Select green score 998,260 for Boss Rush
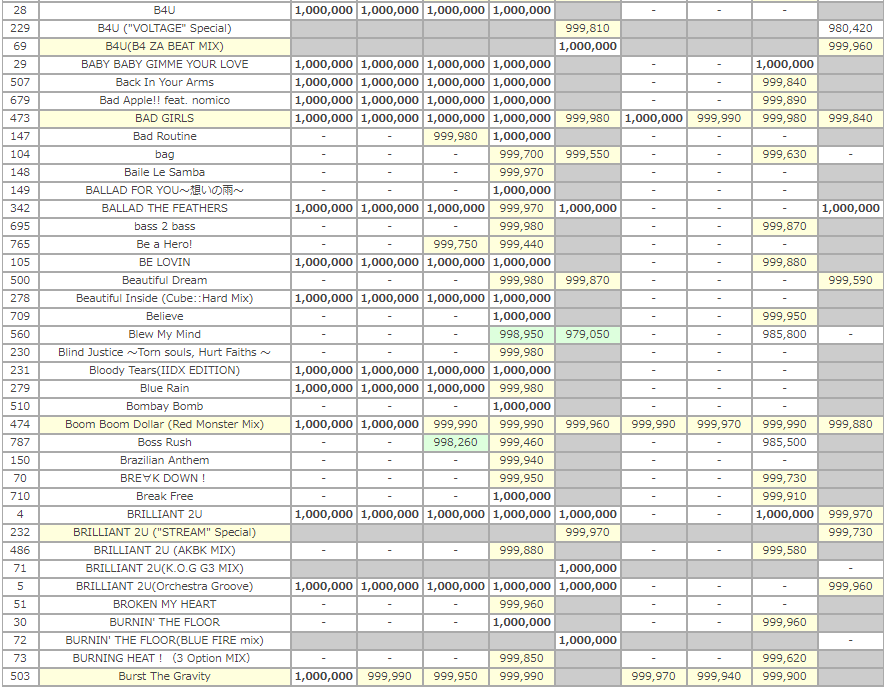The height and width of the screenshot is (687, 884). coord(456,442)
